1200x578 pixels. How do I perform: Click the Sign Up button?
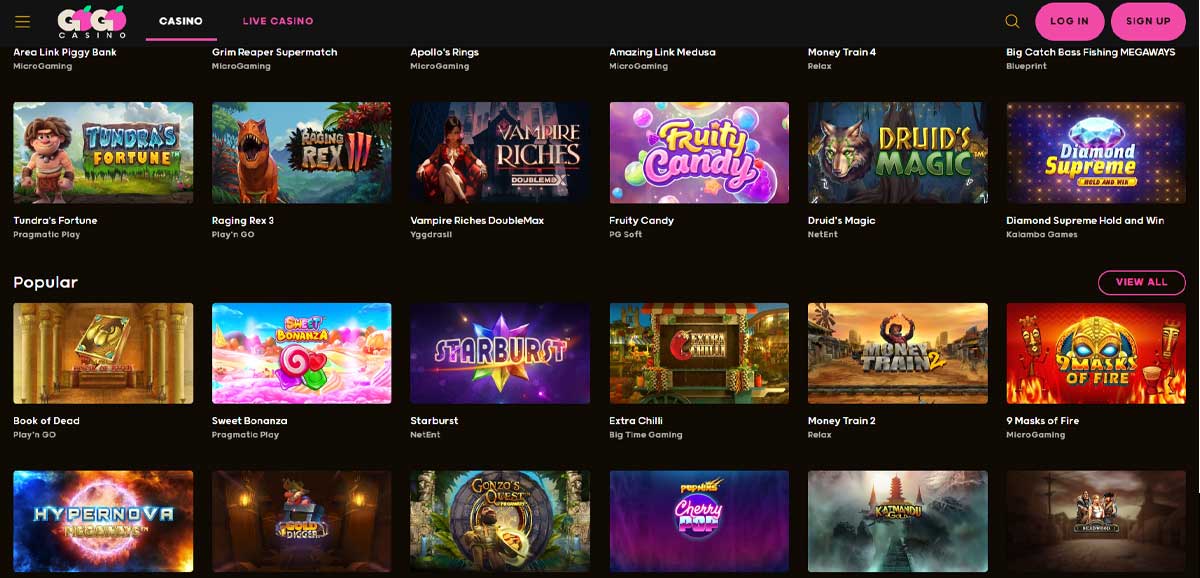[1148, 21]
